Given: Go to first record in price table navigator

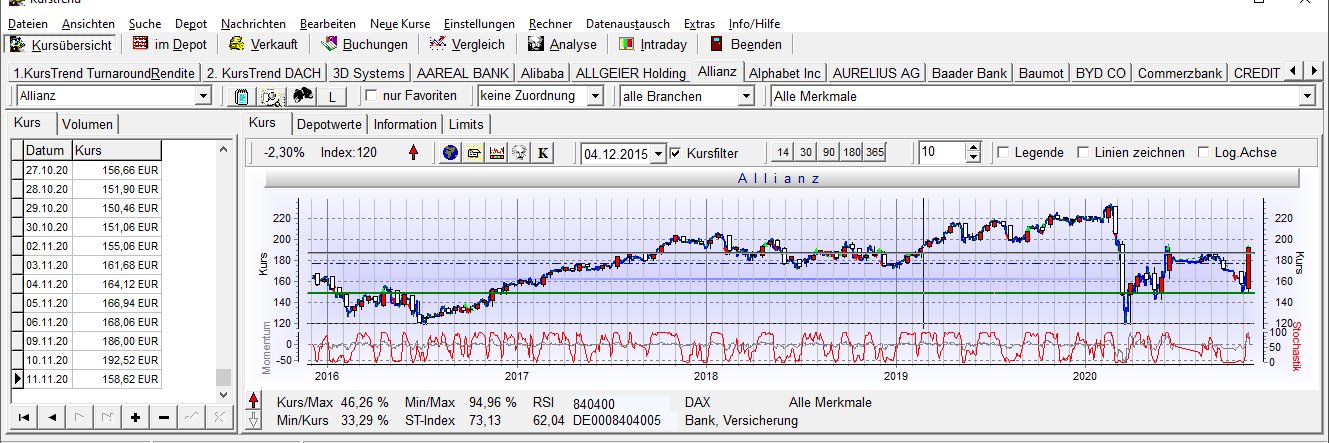Looking at the screenshot, I should [x=23, y=415].
